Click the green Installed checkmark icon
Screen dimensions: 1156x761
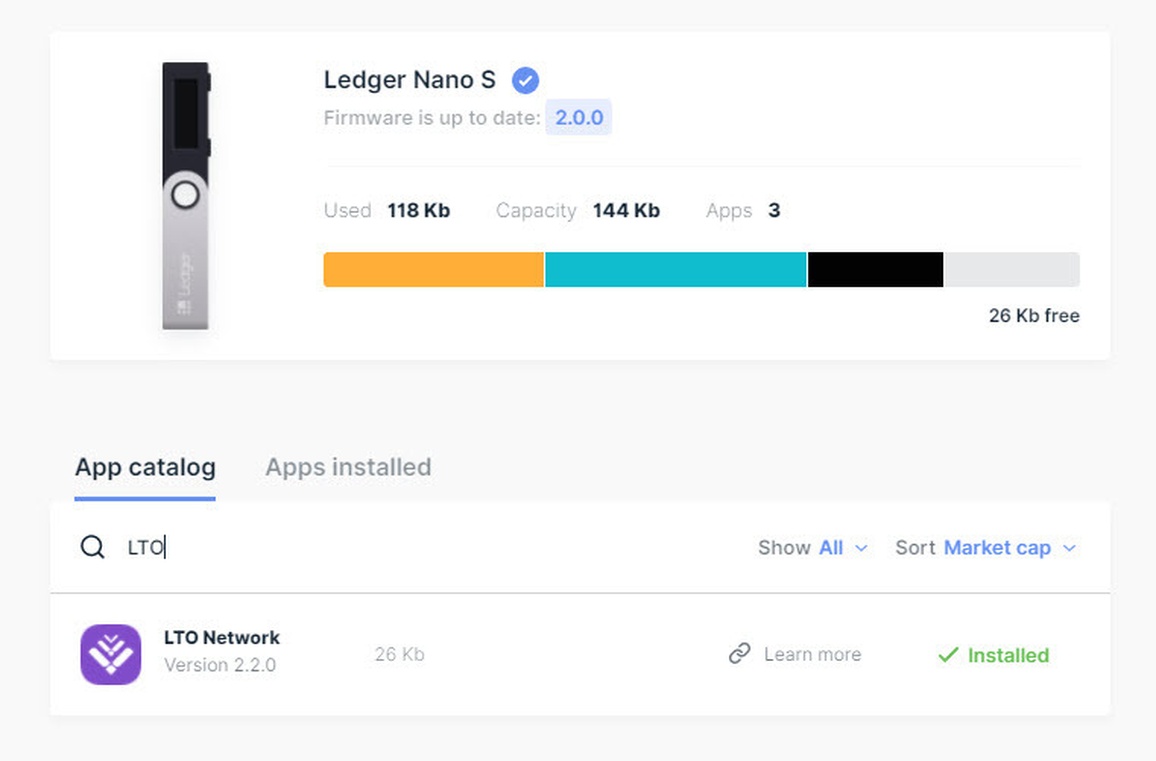[948, 655]
